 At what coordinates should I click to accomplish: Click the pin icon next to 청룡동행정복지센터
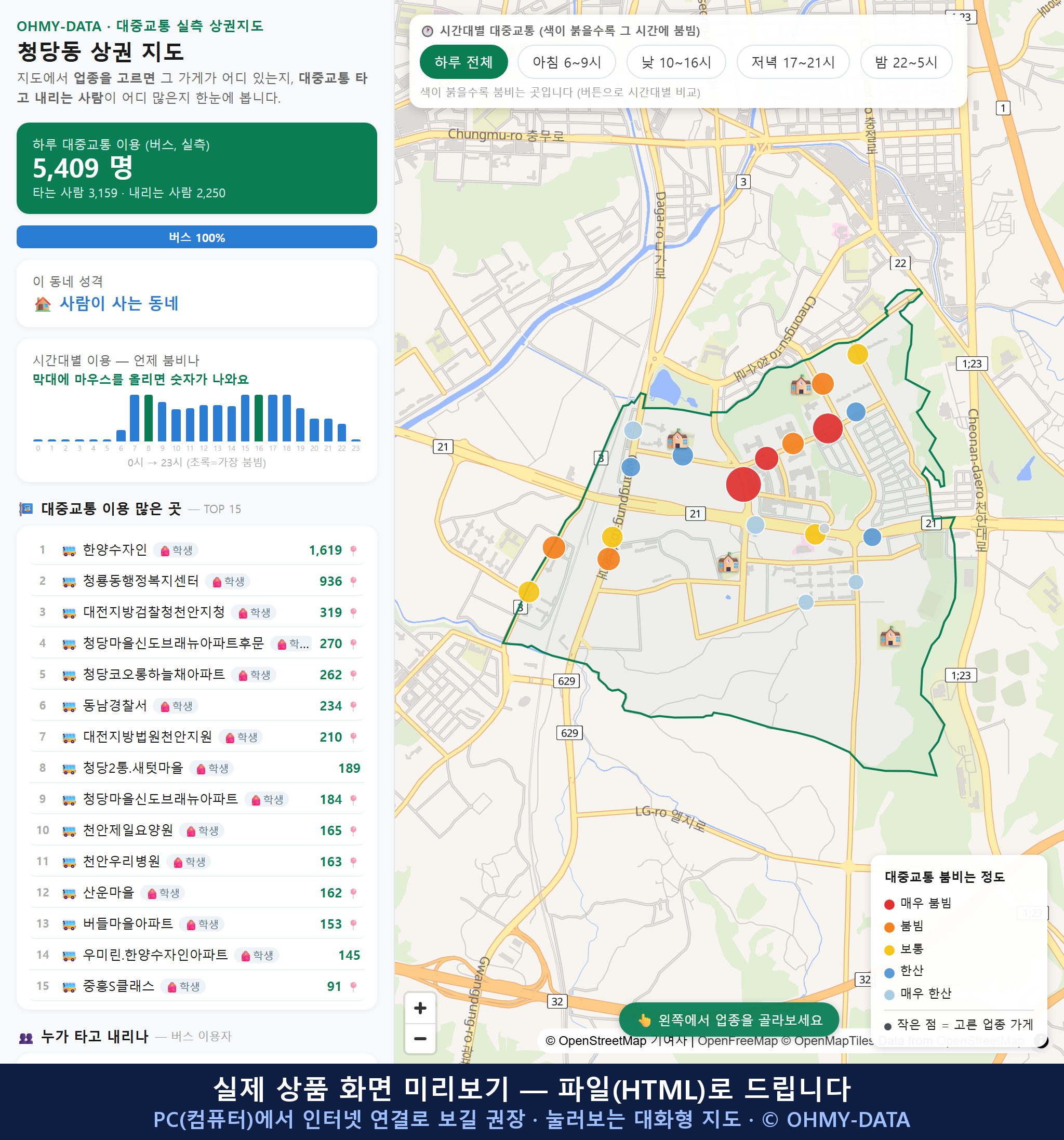[353, 582]
